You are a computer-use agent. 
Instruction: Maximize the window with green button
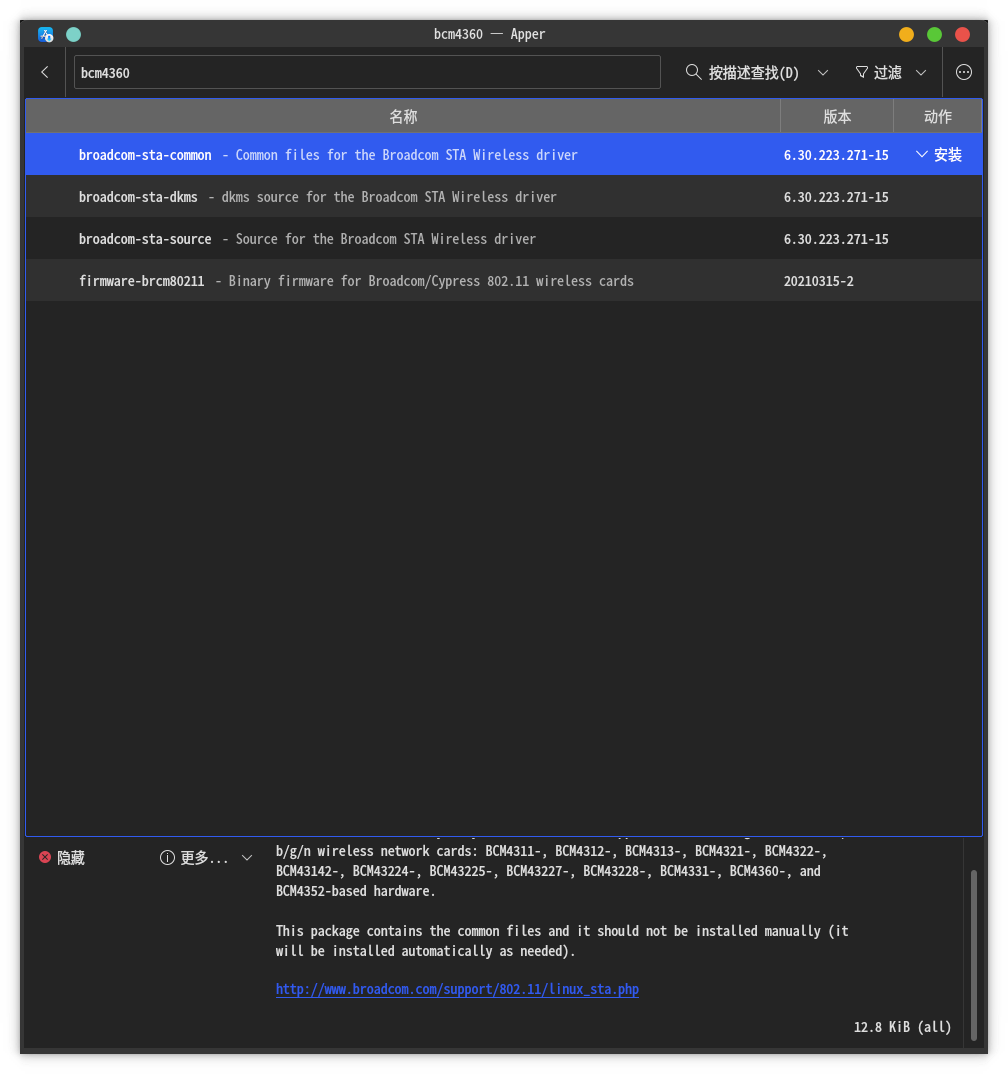(x=934, y=34)
